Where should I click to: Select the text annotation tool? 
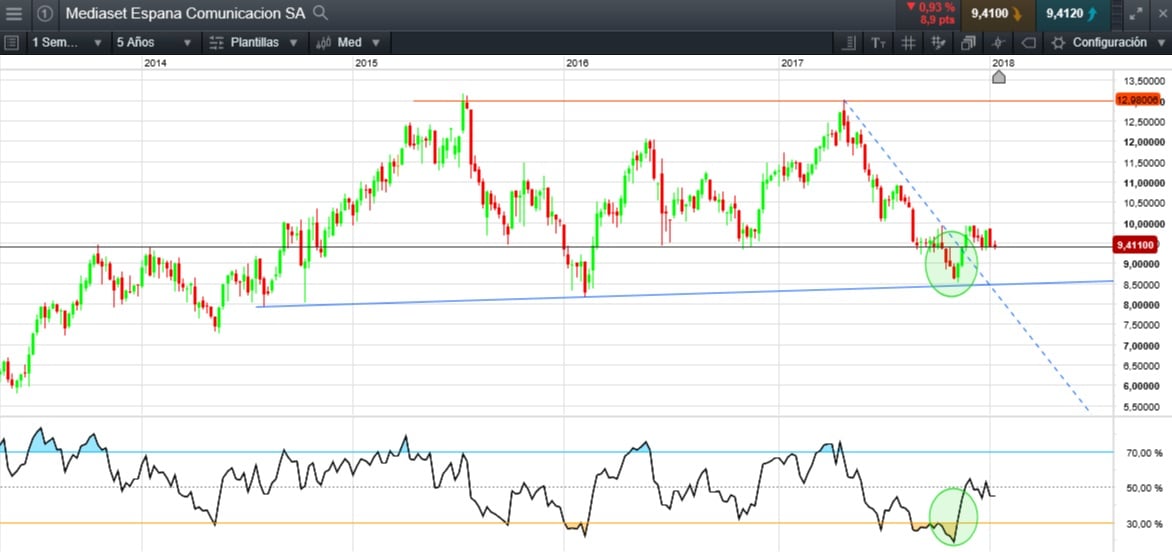[x=878, y=43]
